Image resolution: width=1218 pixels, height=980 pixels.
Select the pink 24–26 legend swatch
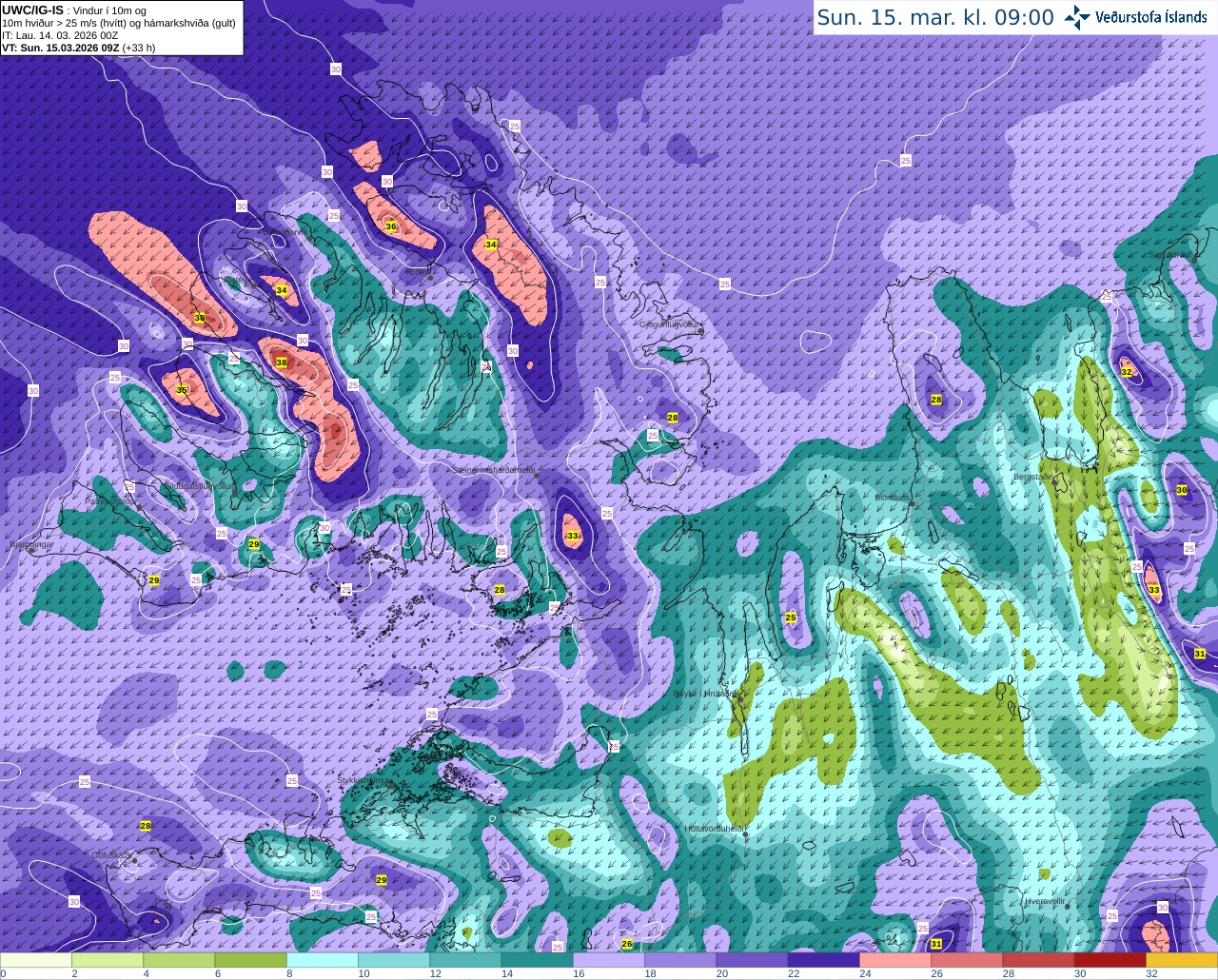pos(895,960)
